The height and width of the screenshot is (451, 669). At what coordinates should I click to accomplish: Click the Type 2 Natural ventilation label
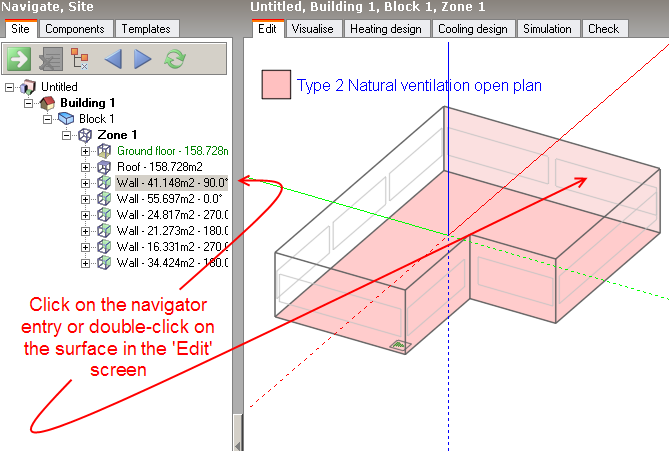pyautogui.click(x=419, y=86)
